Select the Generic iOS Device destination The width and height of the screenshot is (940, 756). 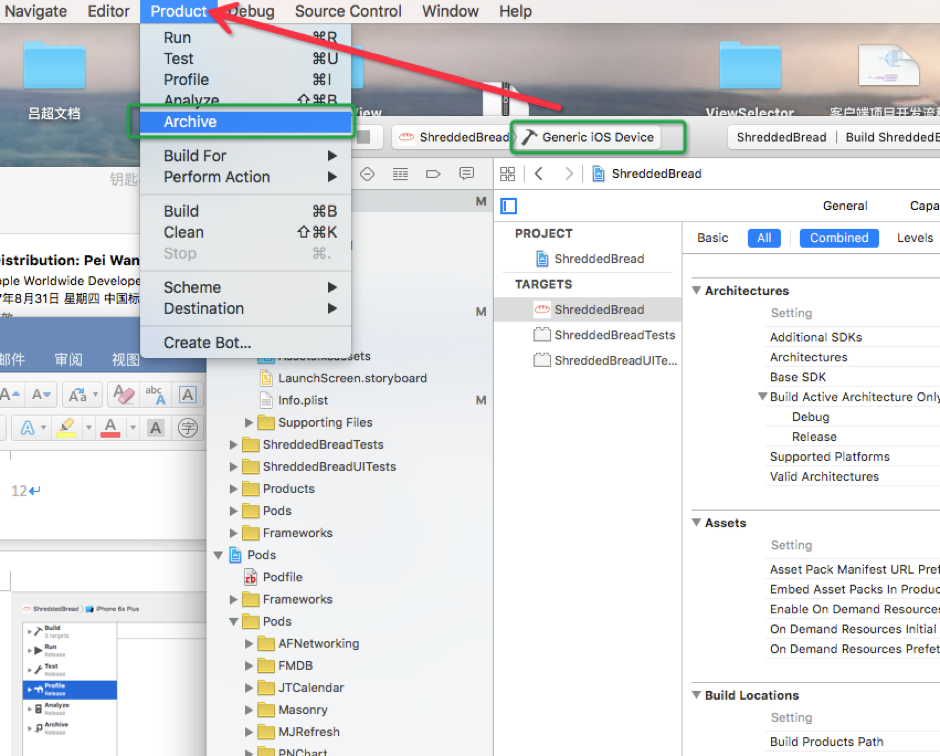[x=588, y=137]
